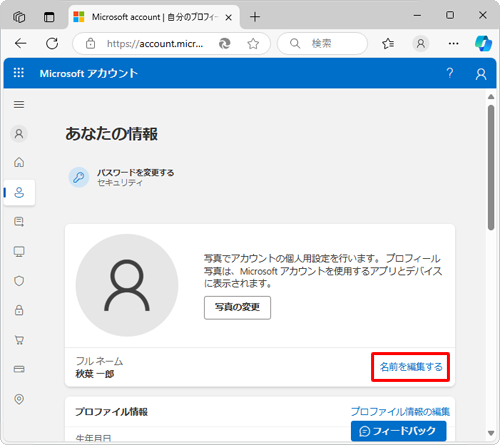Open the devices monitor sidebar icon

point(19,252)
